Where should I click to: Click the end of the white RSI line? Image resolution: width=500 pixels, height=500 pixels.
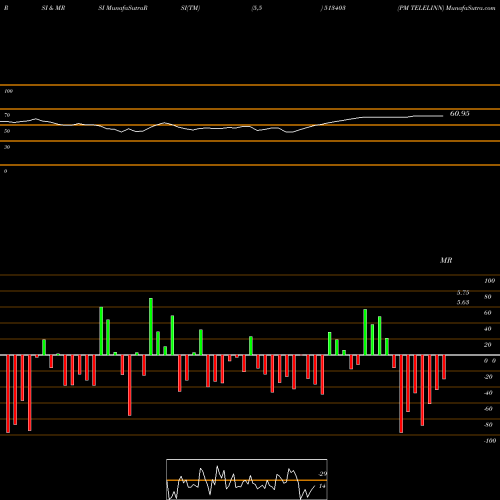442,116
